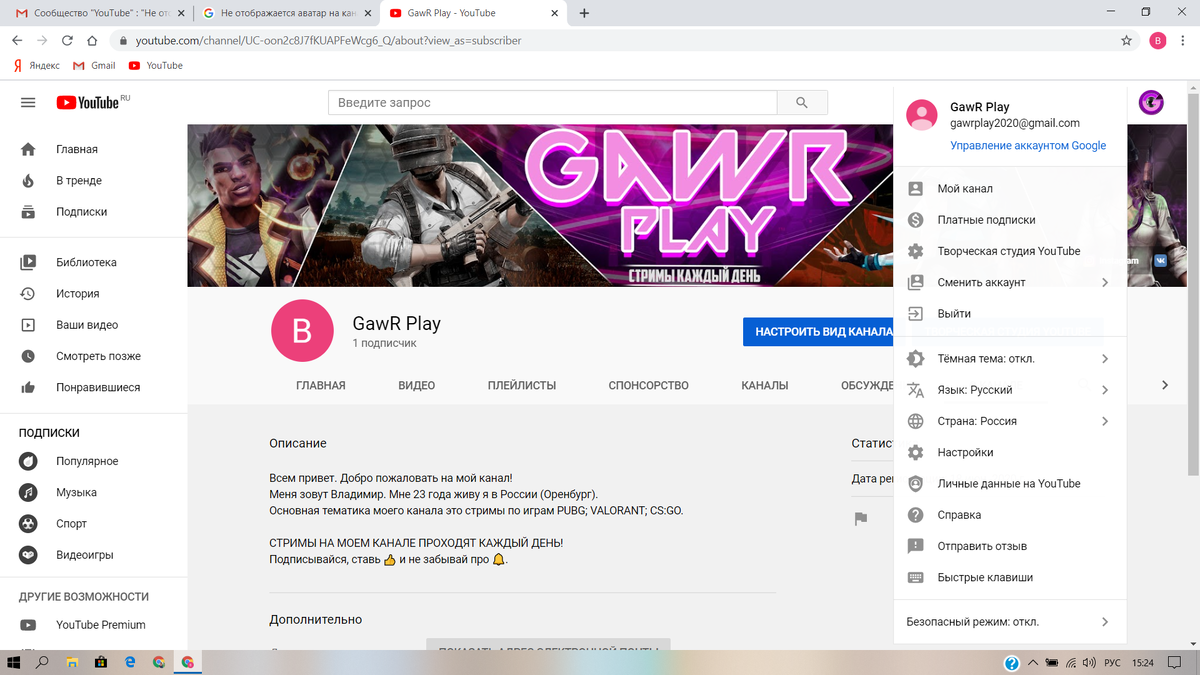Open the Gmail bookmark
1200x675 pixels.
(94, 65)
